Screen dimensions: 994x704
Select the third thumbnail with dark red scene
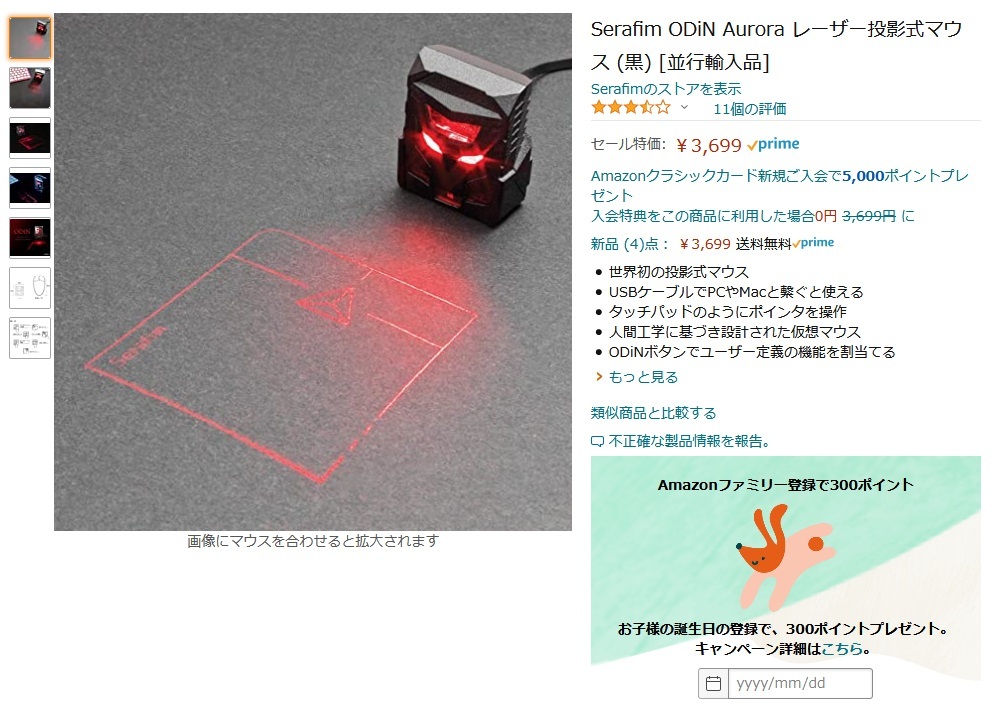[30, 138]
